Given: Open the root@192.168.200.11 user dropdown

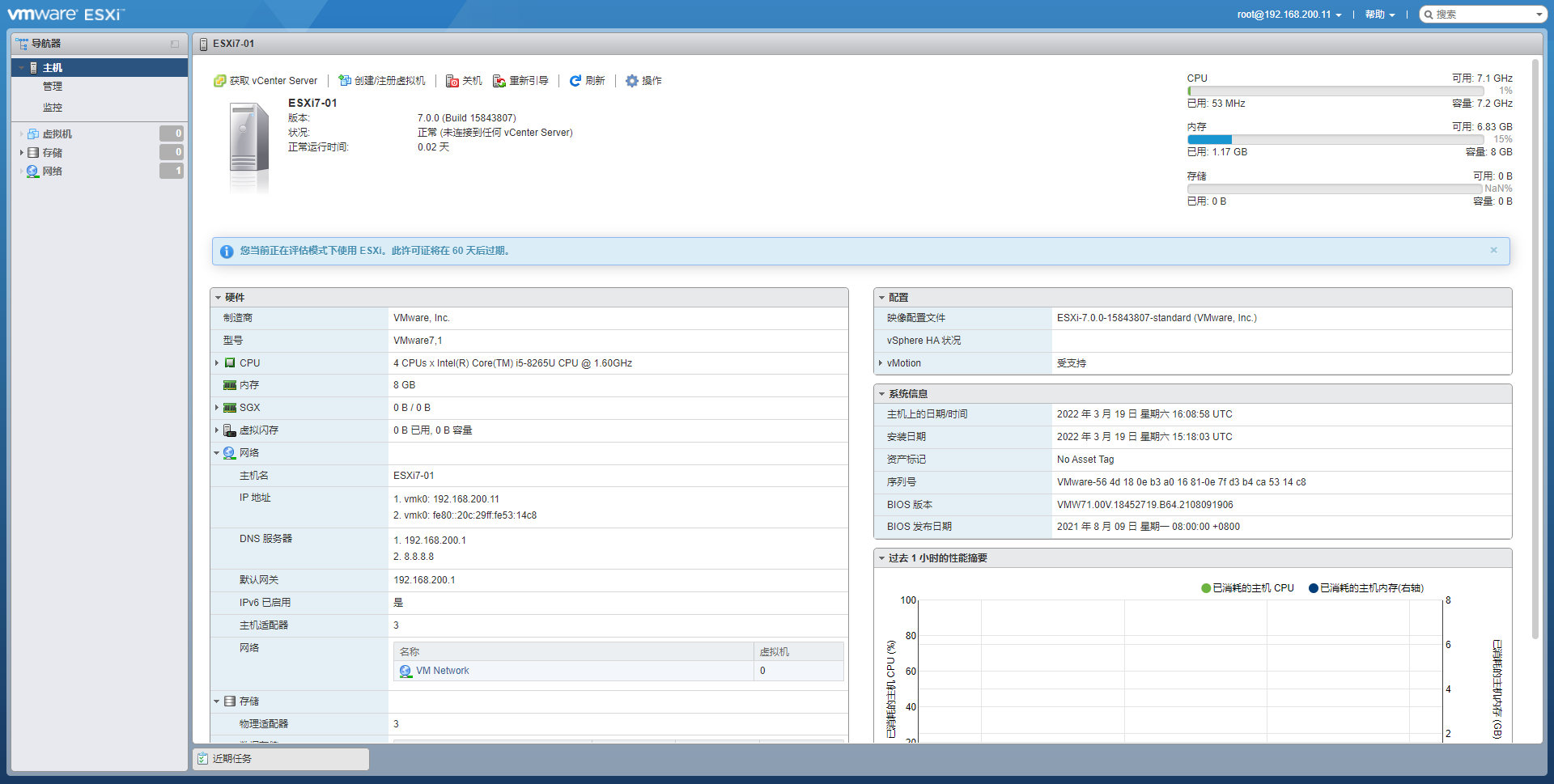Looking at the screenshot, I should coord(1289,15).
